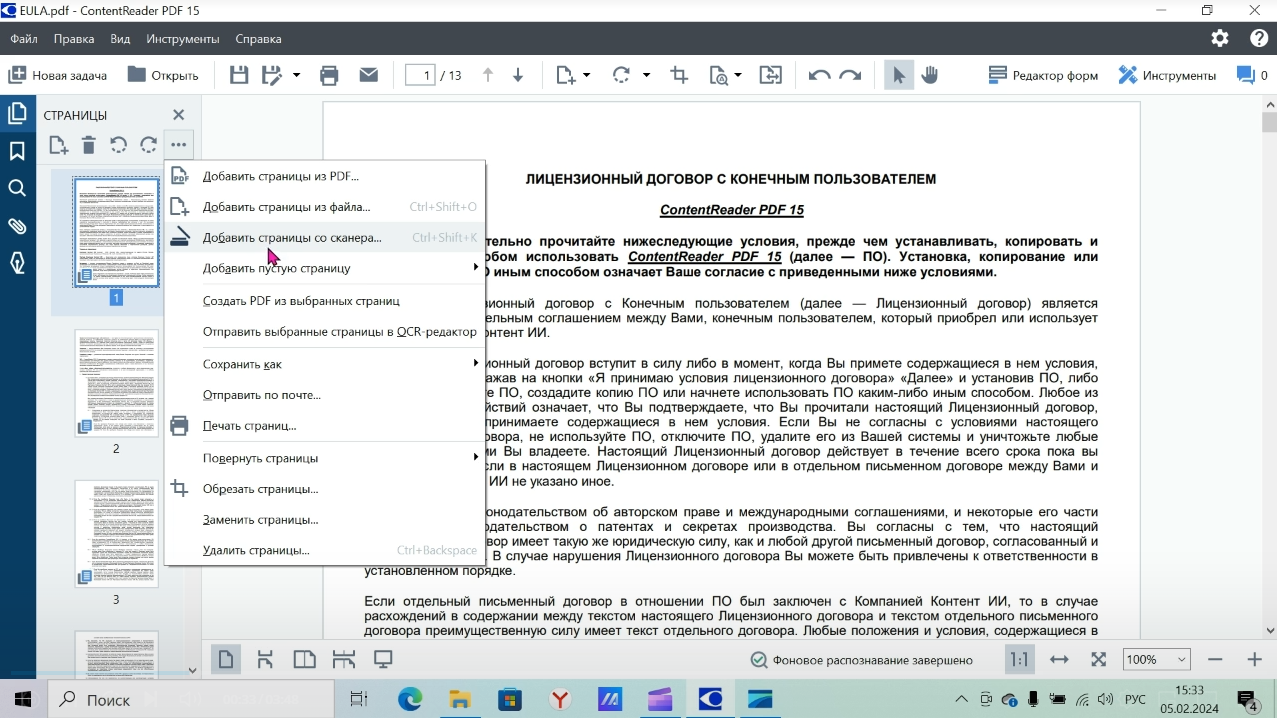The height and width of the screenshot is (718, 1277).
Task: Toggle single page view mode
Action: 226,660
